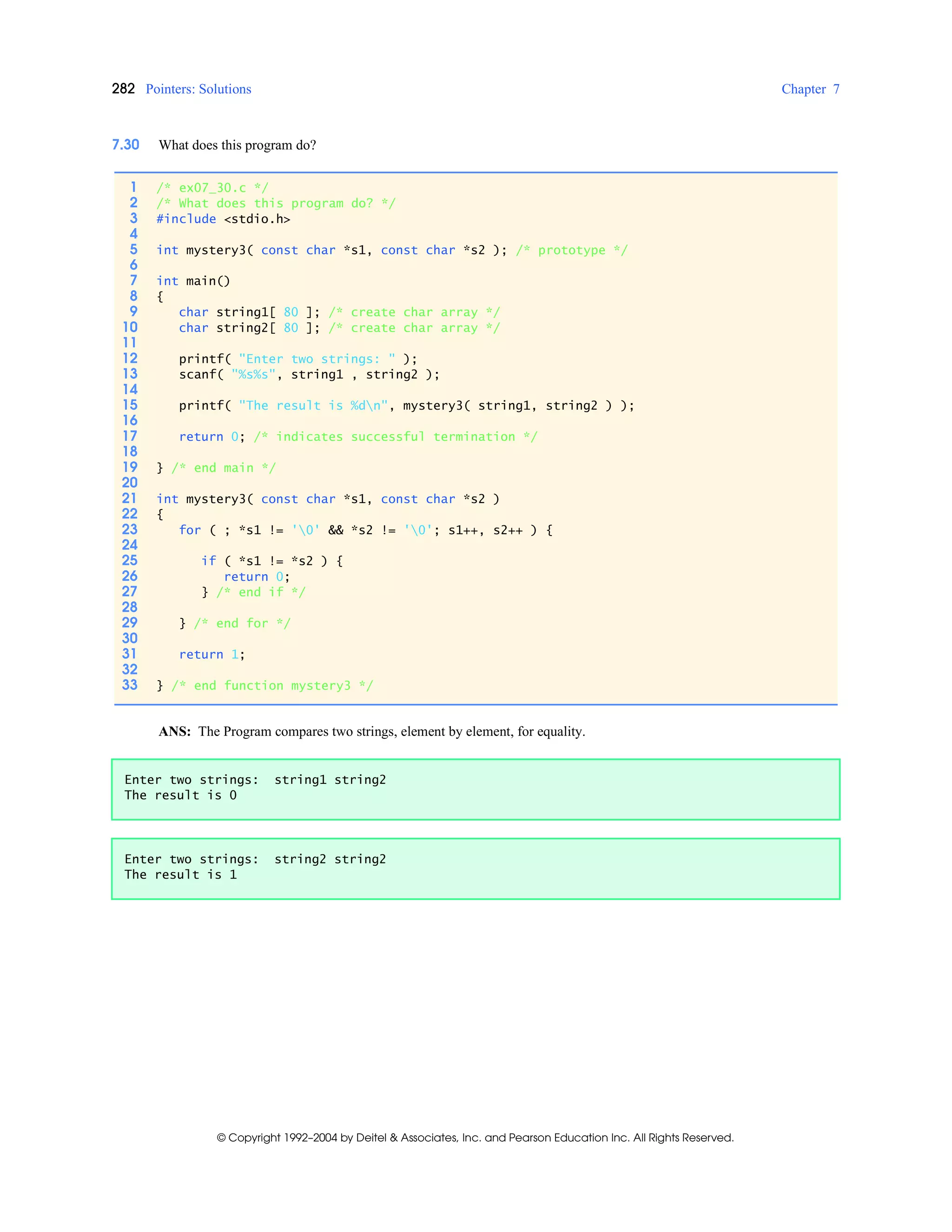952x1232 pixels.
Task: Click the #include <stdio.h> line
Action: [223, 219]
